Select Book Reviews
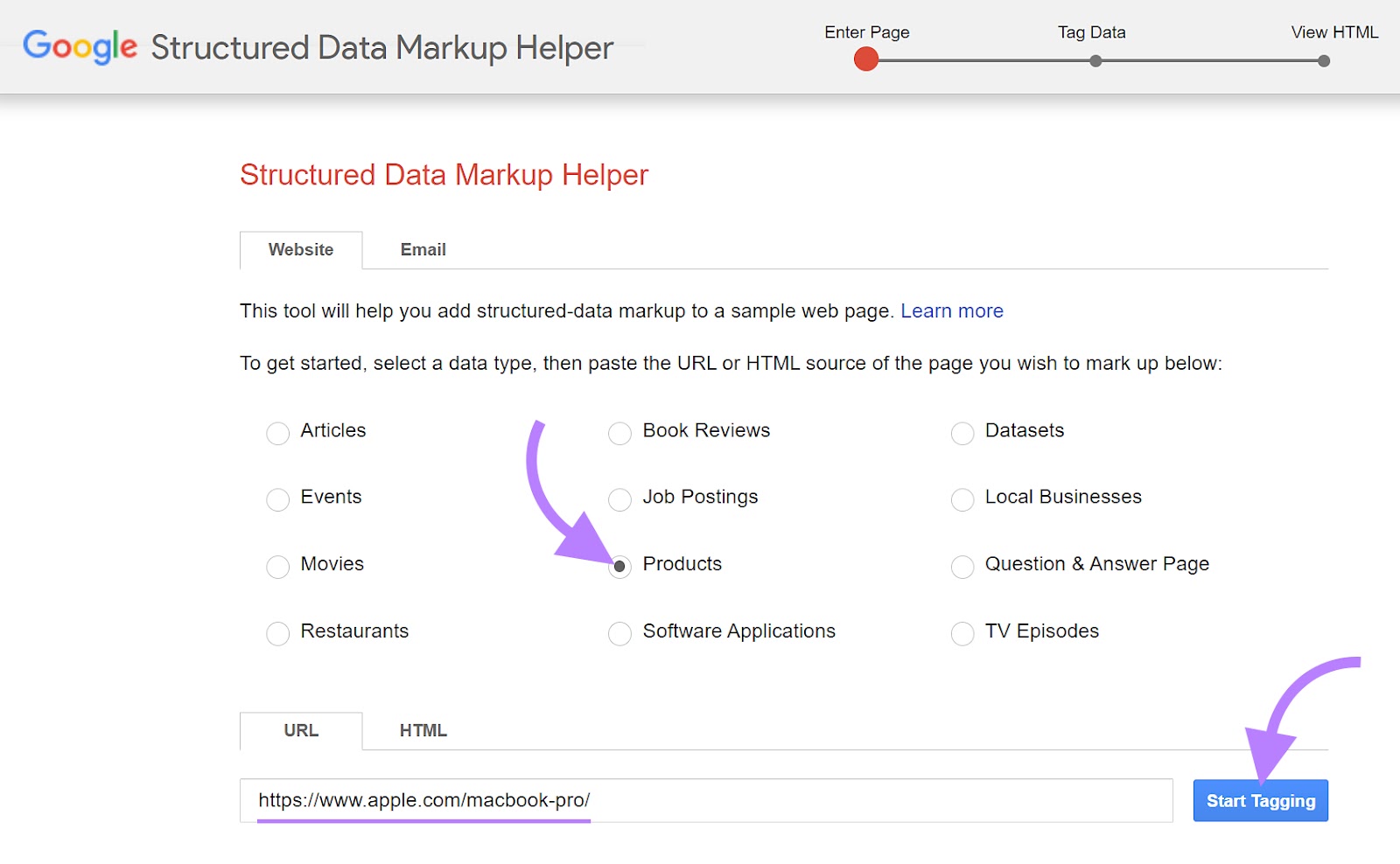The height and width of the screenshot is (864, 1400). coord(619,432)
